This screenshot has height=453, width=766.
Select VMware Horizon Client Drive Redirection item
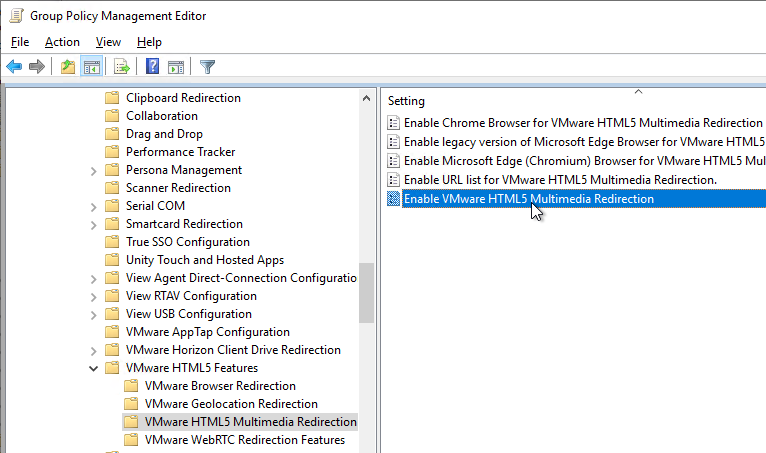click(x=233, y=350)
